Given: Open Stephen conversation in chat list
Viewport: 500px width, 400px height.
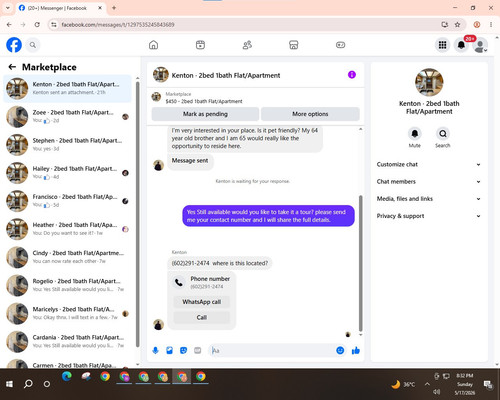Looking at the screenshot, I should [68, 145].
